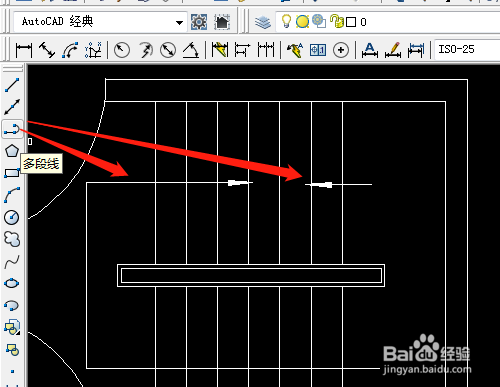Image resolution: width=500 pixels, height=387 pixels.
Task: Toggle layer 0 lock padlock icon
Action: (337, 21)
